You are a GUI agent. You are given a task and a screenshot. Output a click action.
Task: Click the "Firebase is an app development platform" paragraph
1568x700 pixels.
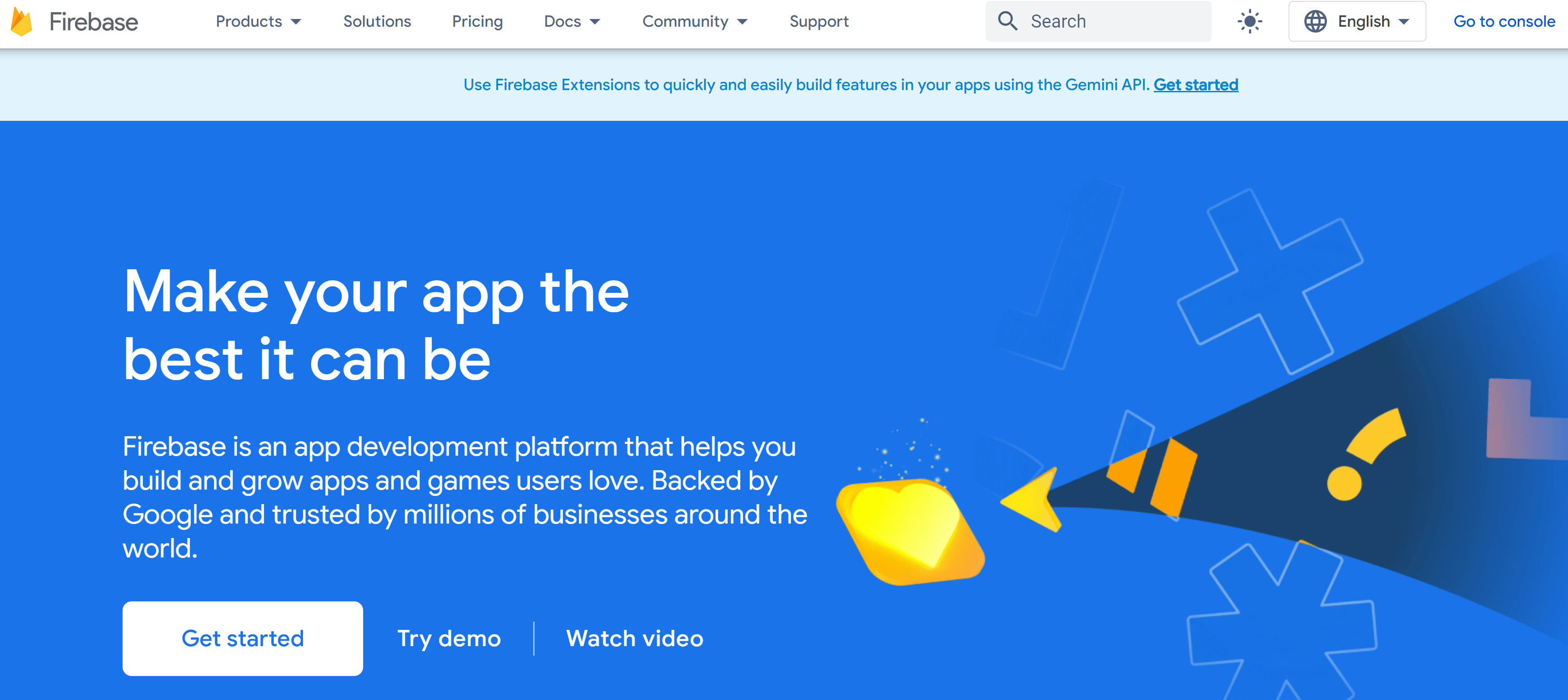(464, 497)
